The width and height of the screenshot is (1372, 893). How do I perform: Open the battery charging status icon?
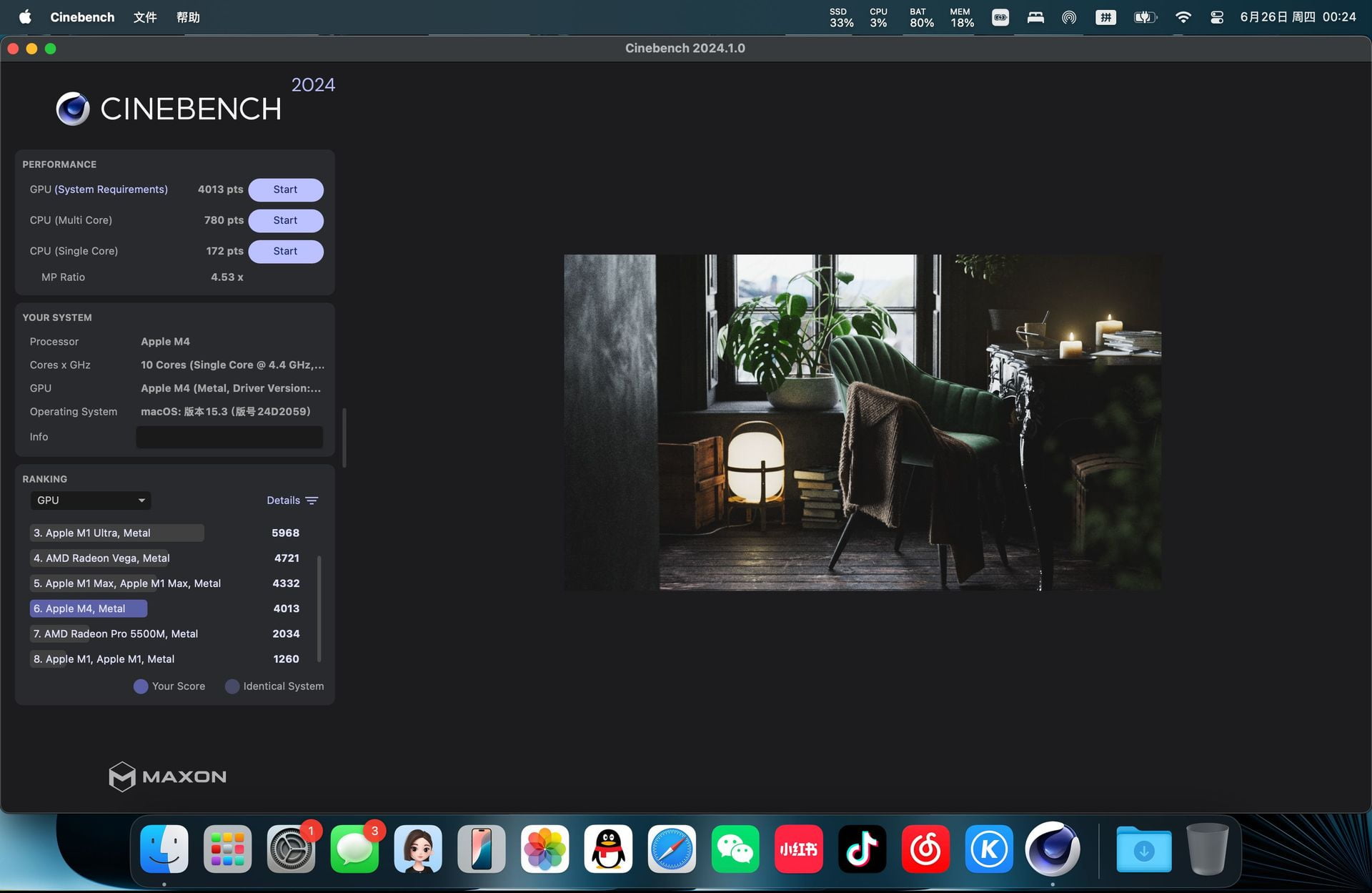[1145, 17]
